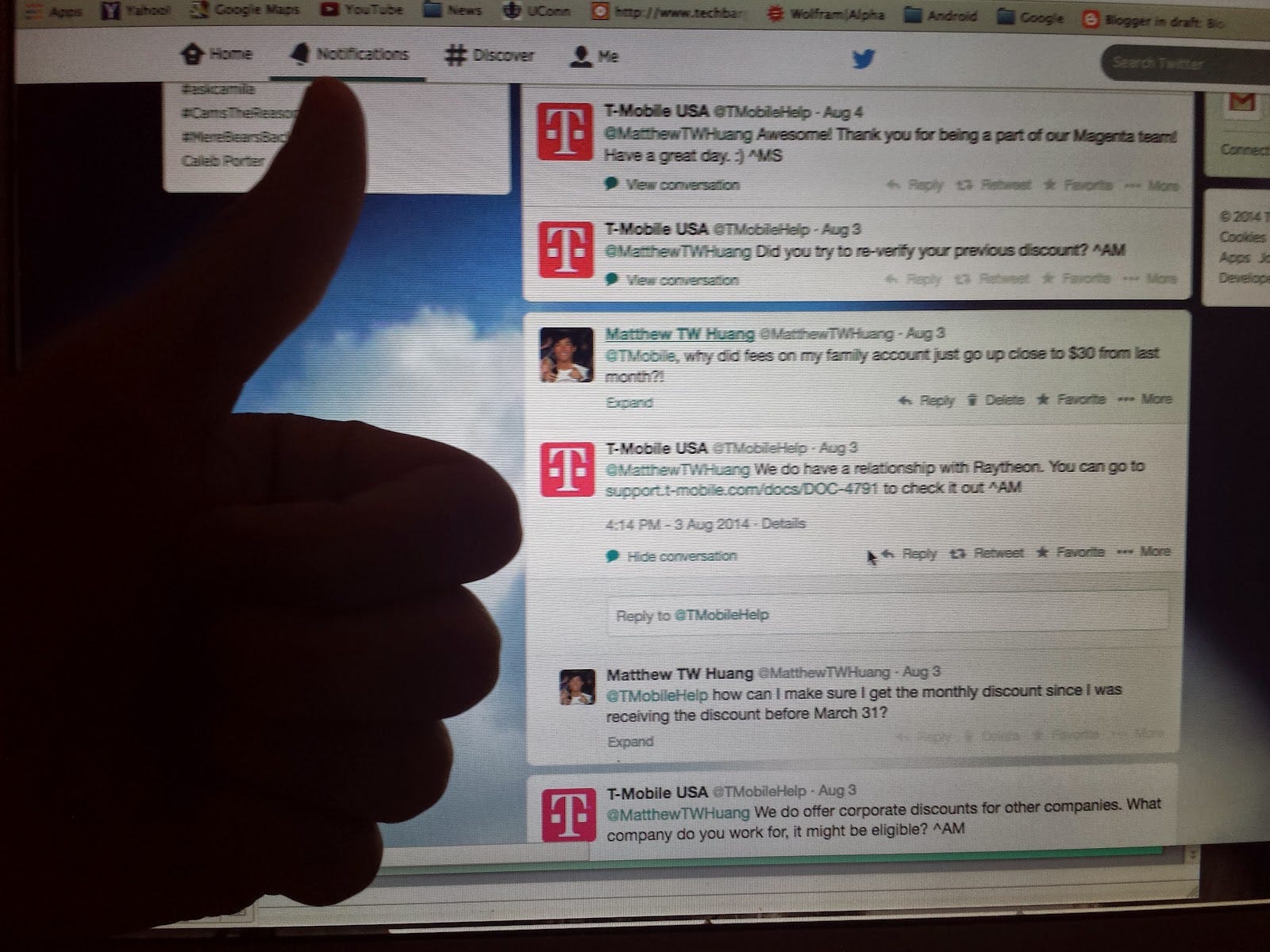This screenshot has width=1270, height=952.
Task: Open the Google bookmarks folder
Action: coord(1030,17)
